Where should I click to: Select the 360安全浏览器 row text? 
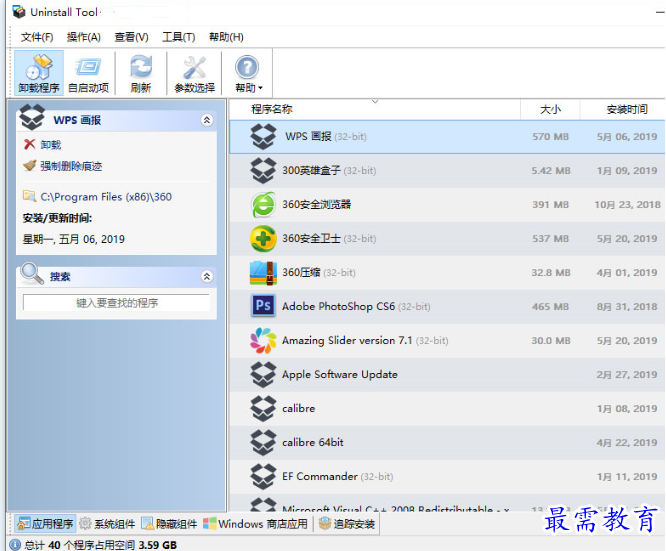[316, 204]
